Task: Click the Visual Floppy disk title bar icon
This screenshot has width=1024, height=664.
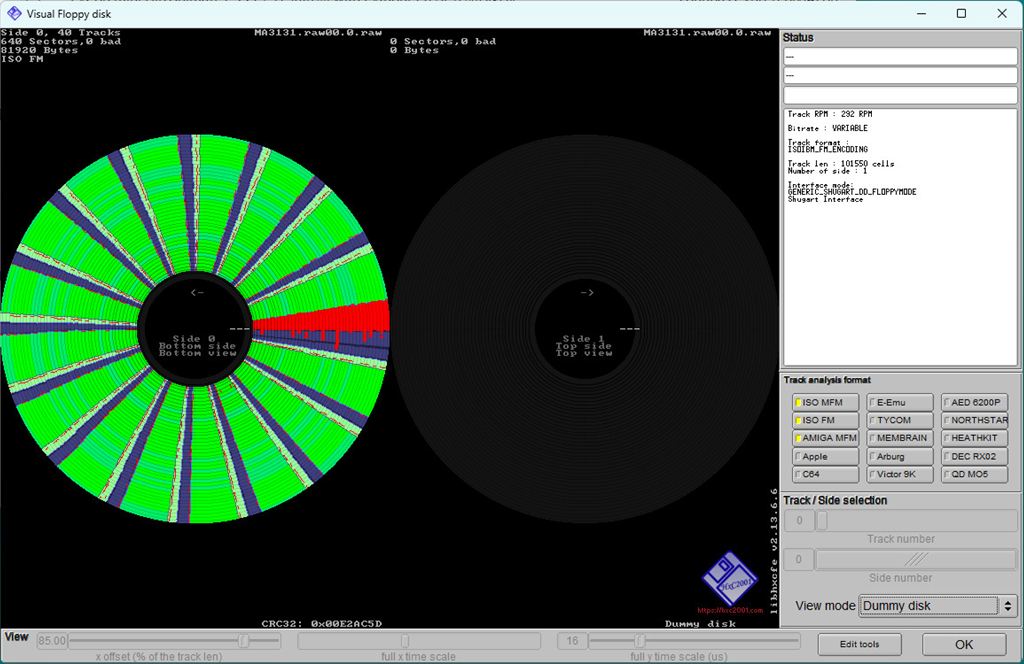Action: pyautogui.click(x=14, y=14)
